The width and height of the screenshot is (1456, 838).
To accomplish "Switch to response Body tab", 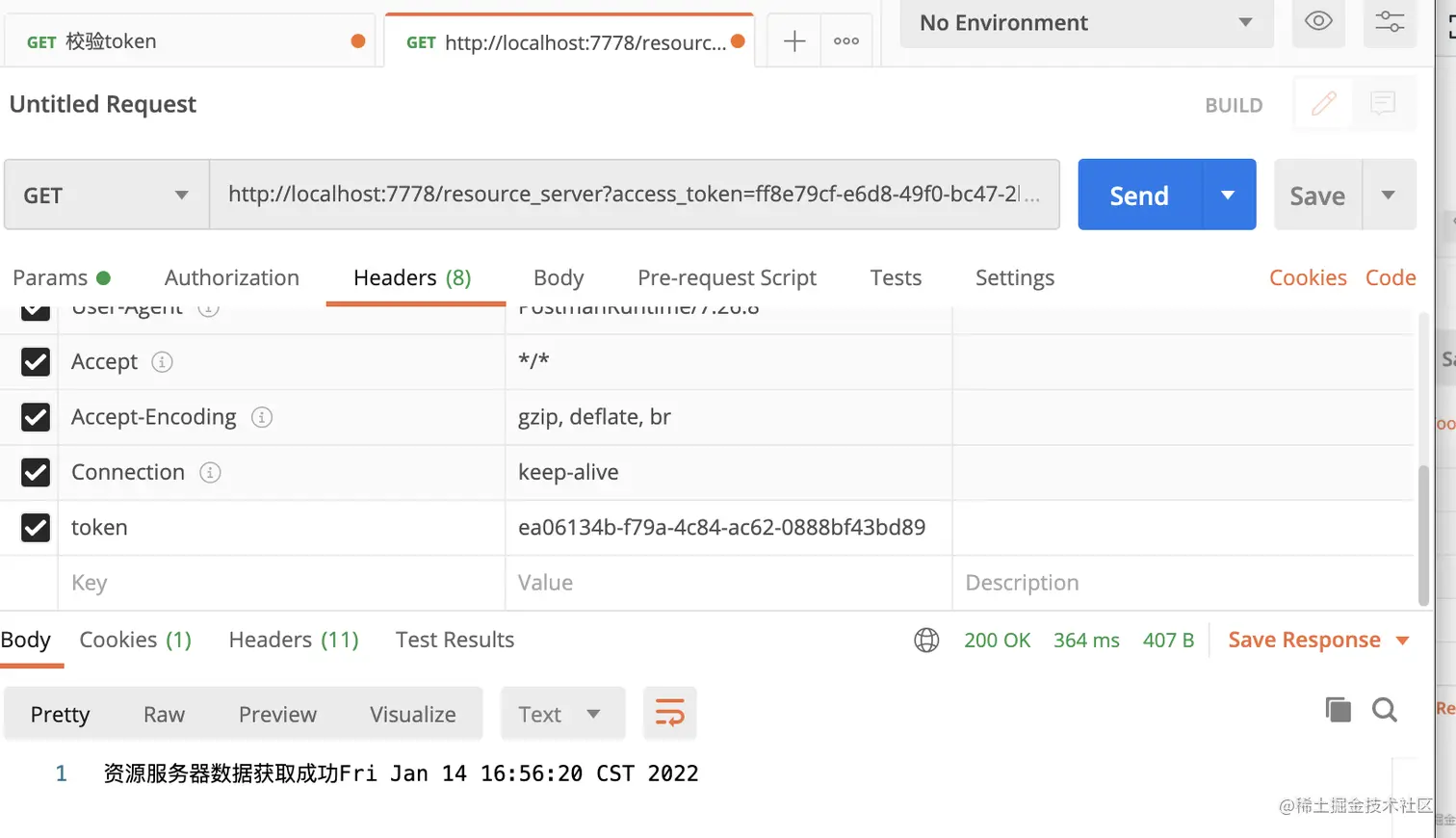I will [26, 640].
